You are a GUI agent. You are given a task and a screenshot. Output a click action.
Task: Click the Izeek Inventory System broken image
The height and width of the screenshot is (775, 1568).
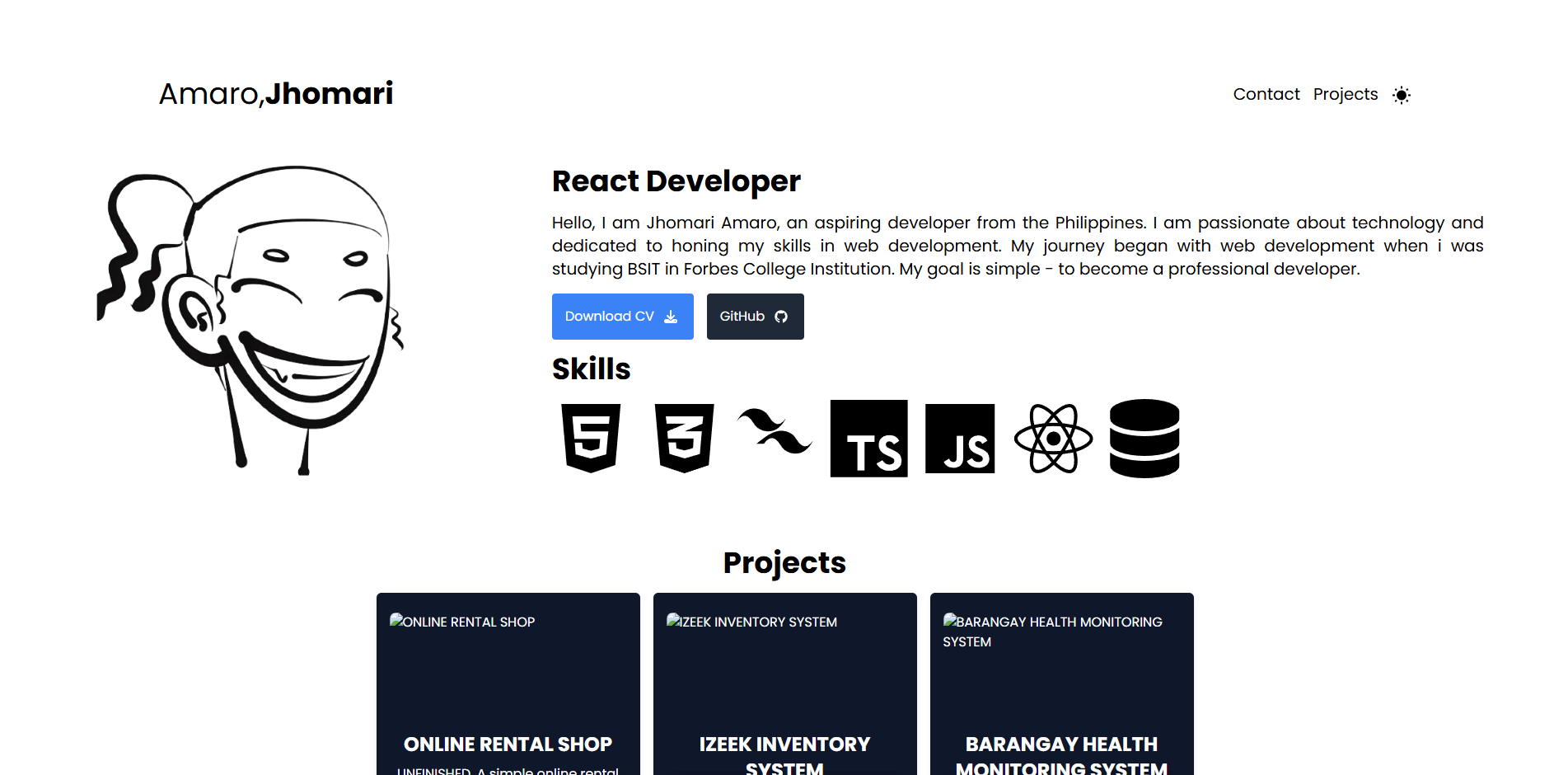click(751, 622)
